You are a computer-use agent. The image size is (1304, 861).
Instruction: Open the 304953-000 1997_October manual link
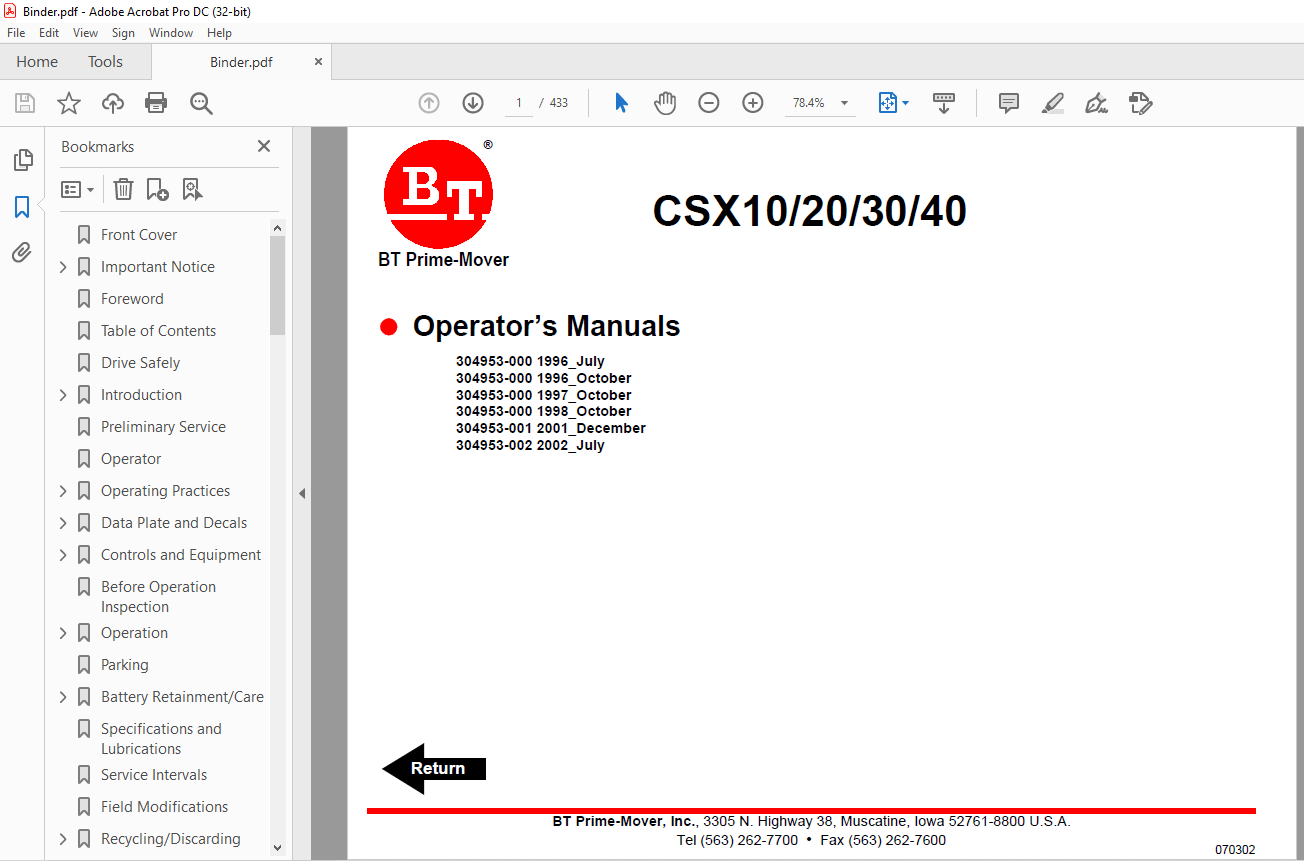pyautogui.click(x=544, y=395)
